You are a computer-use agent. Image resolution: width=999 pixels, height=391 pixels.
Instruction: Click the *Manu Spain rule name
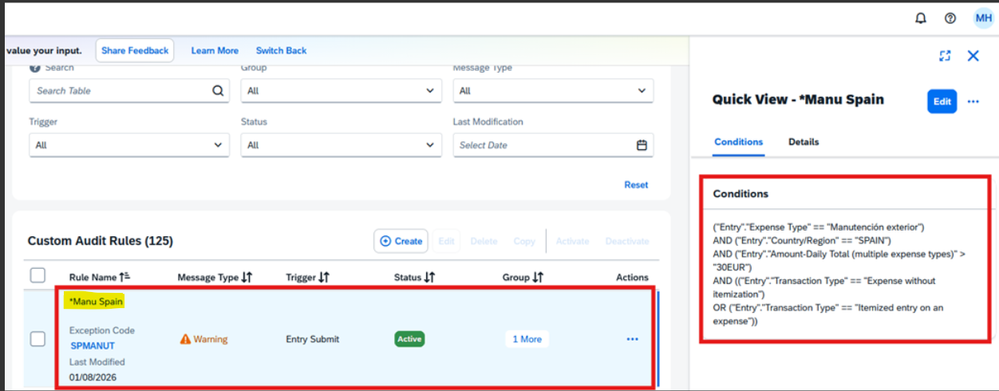click(x=96, y=301)
